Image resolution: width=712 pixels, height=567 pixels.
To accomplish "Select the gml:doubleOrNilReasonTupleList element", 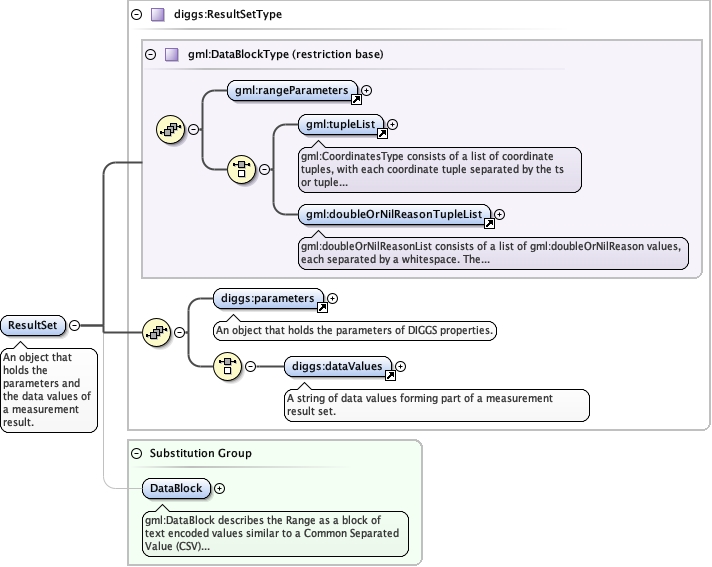I will point(394,214).
